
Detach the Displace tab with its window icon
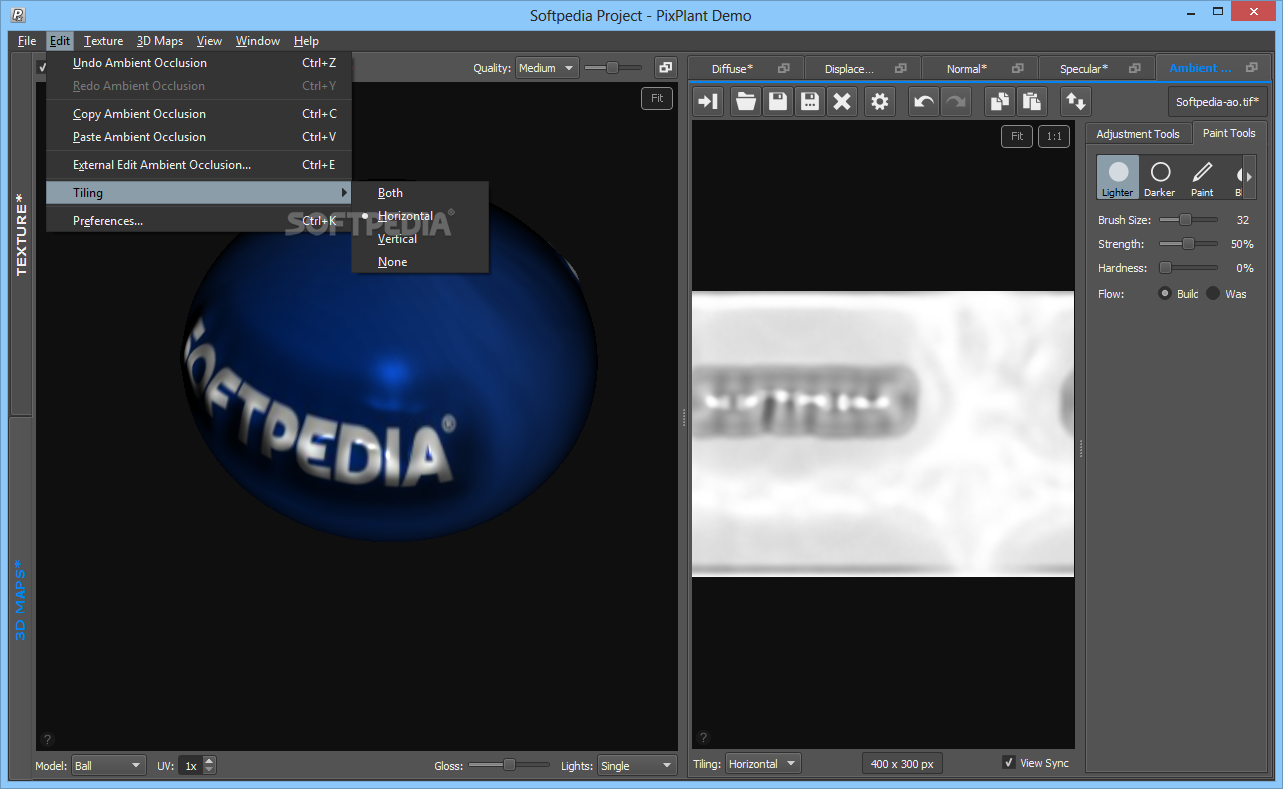pos(901,68)
